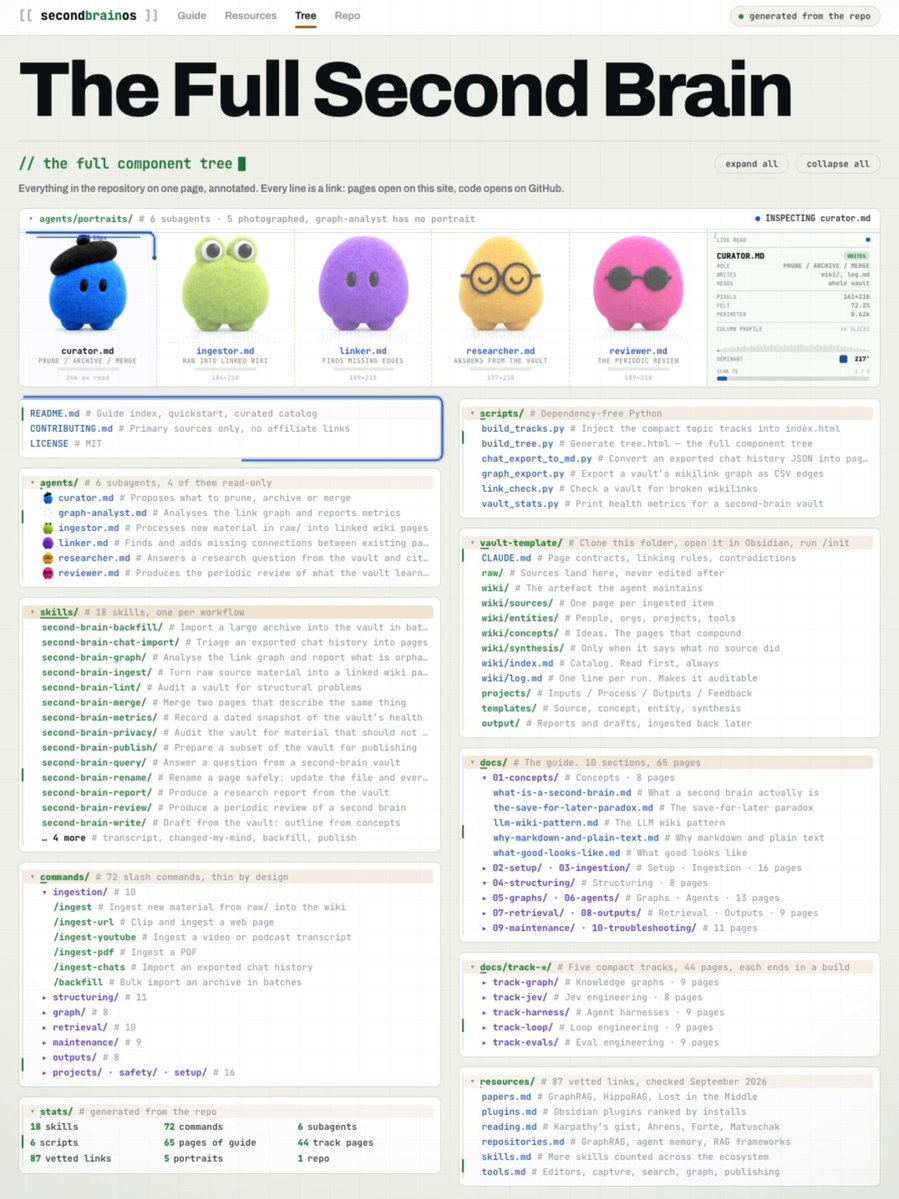This screenshot has height=1199, width=899.
Task: Go to the Repo tab
Action: tap(347, 15)
